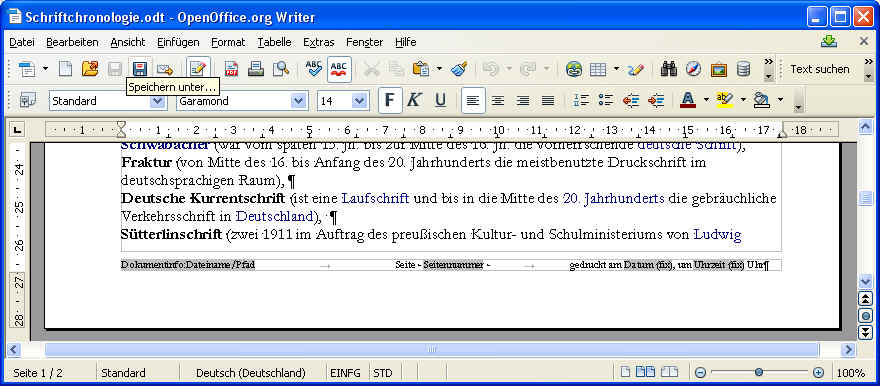
Task: Toggle AutoSpellcheck red underline ABC
Action: point(339,69)
